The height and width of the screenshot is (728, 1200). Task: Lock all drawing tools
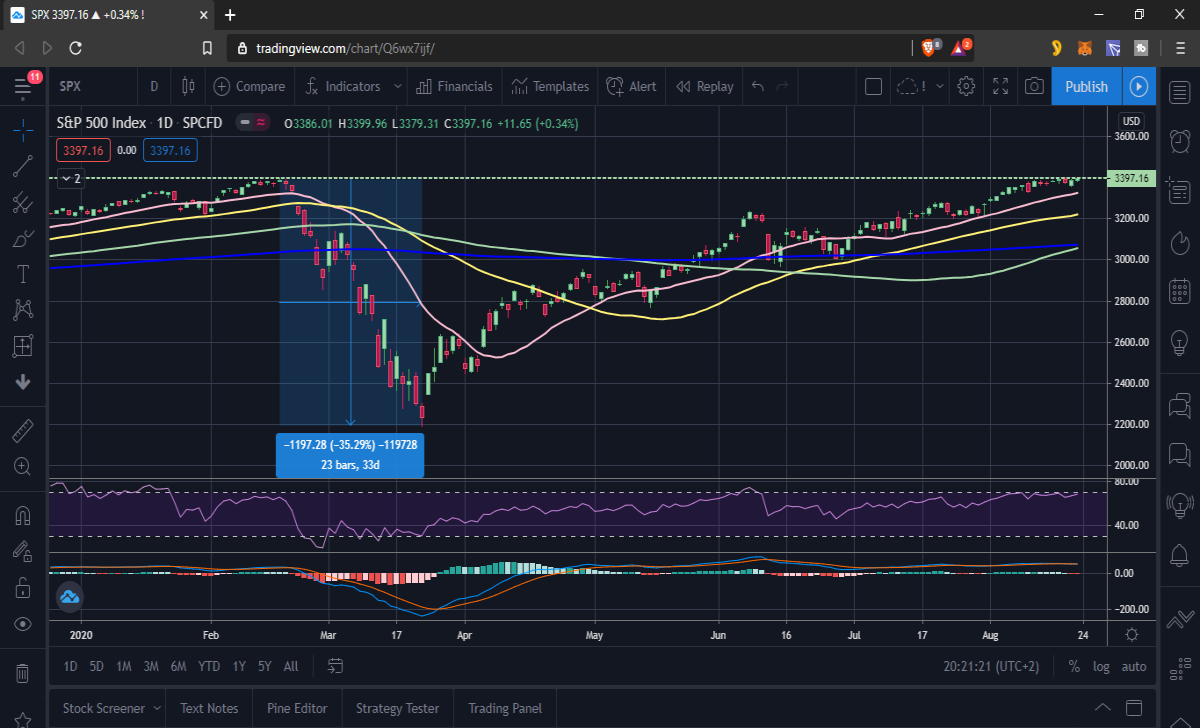[23, 587]
